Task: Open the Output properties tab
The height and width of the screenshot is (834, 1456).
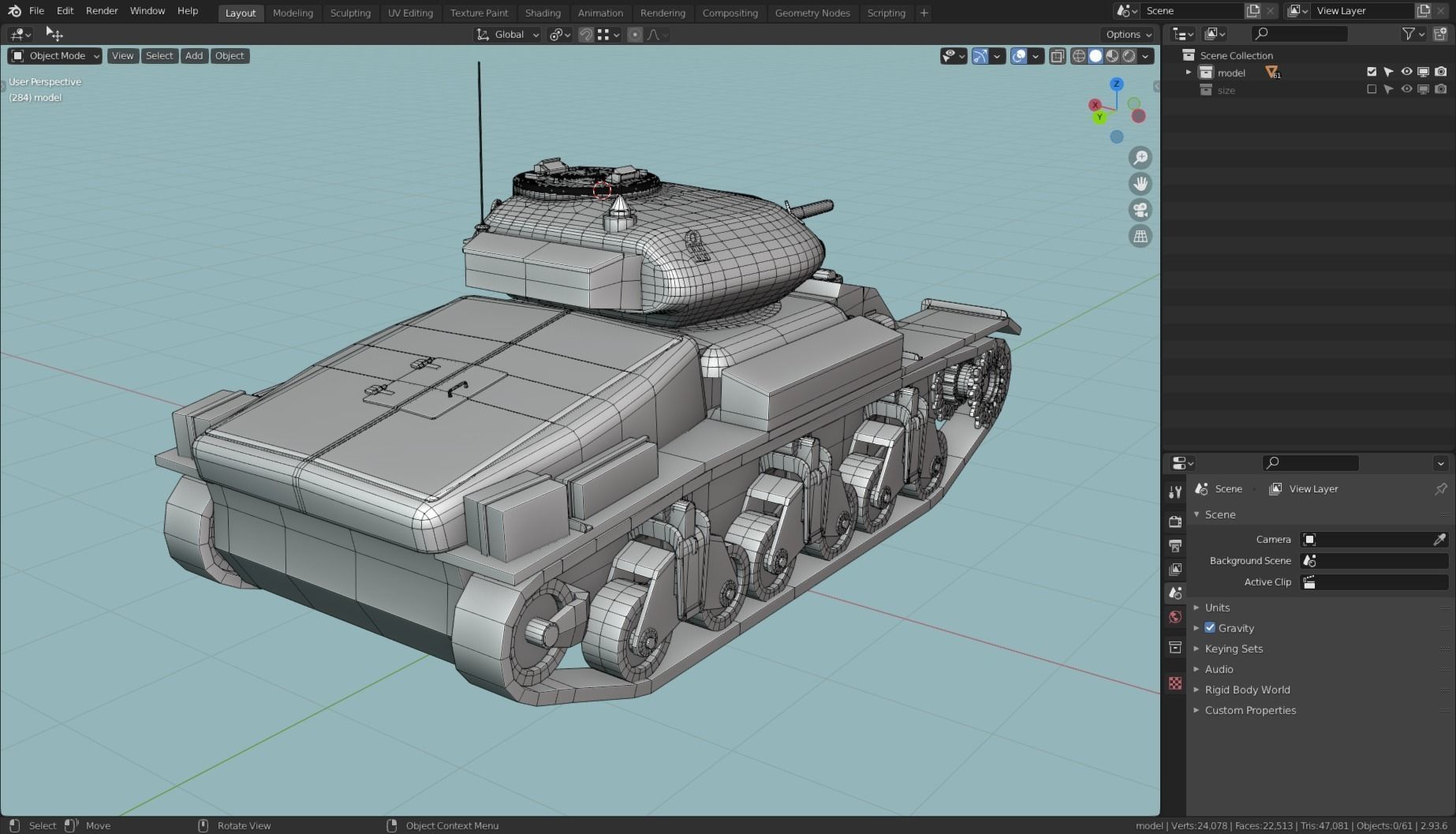Action: tap(1175, 545)
